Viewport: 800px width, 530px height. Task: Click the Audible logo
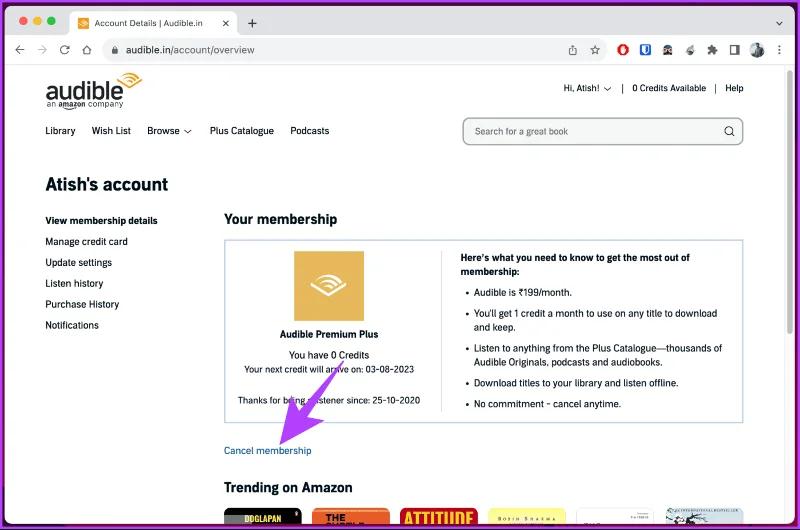(x=93, y=91)
